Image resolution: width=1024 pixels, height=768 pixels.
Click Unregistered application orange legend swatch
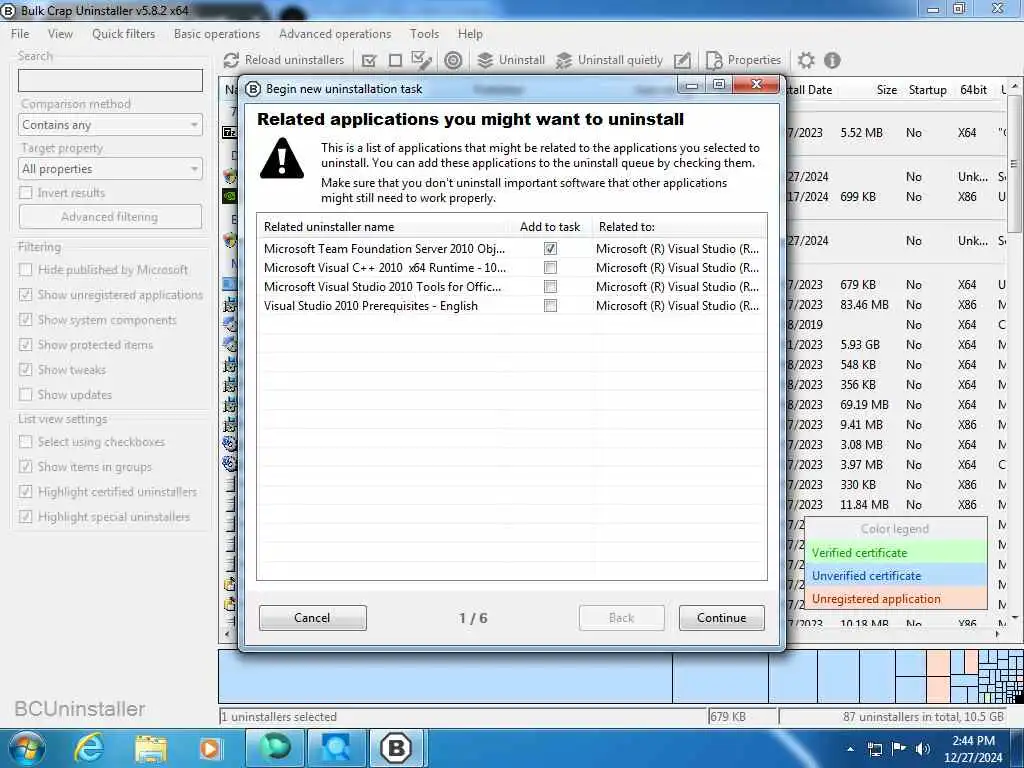[x=895, y=599]
